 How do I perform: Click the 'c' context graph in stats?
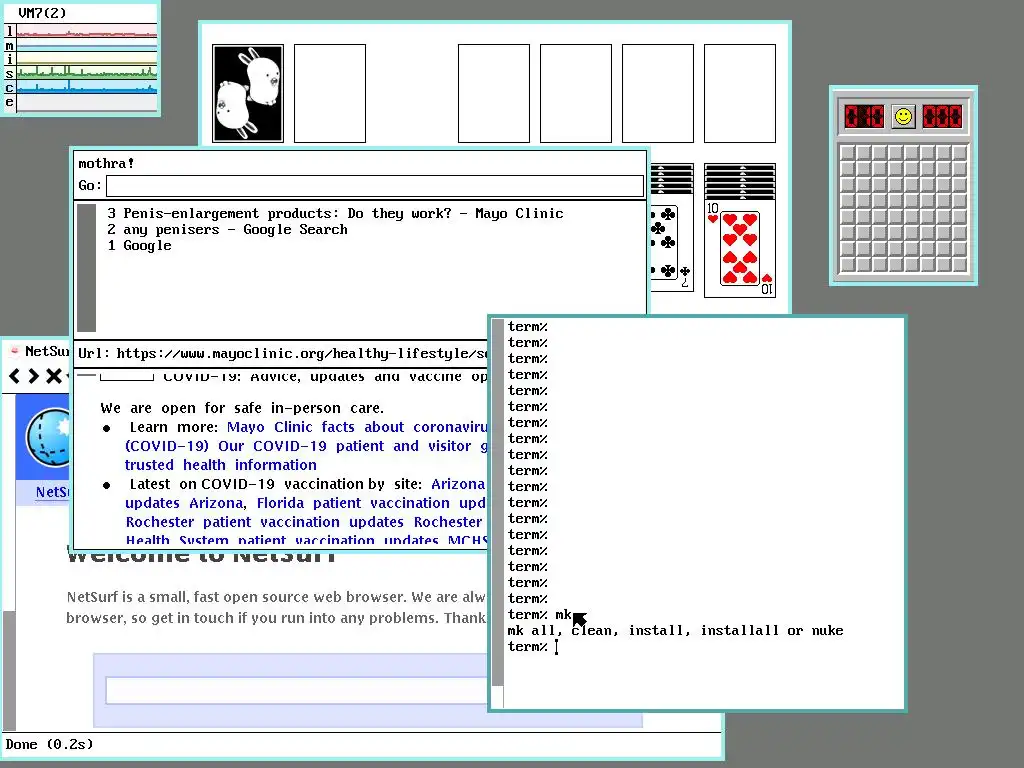point(87,87)
